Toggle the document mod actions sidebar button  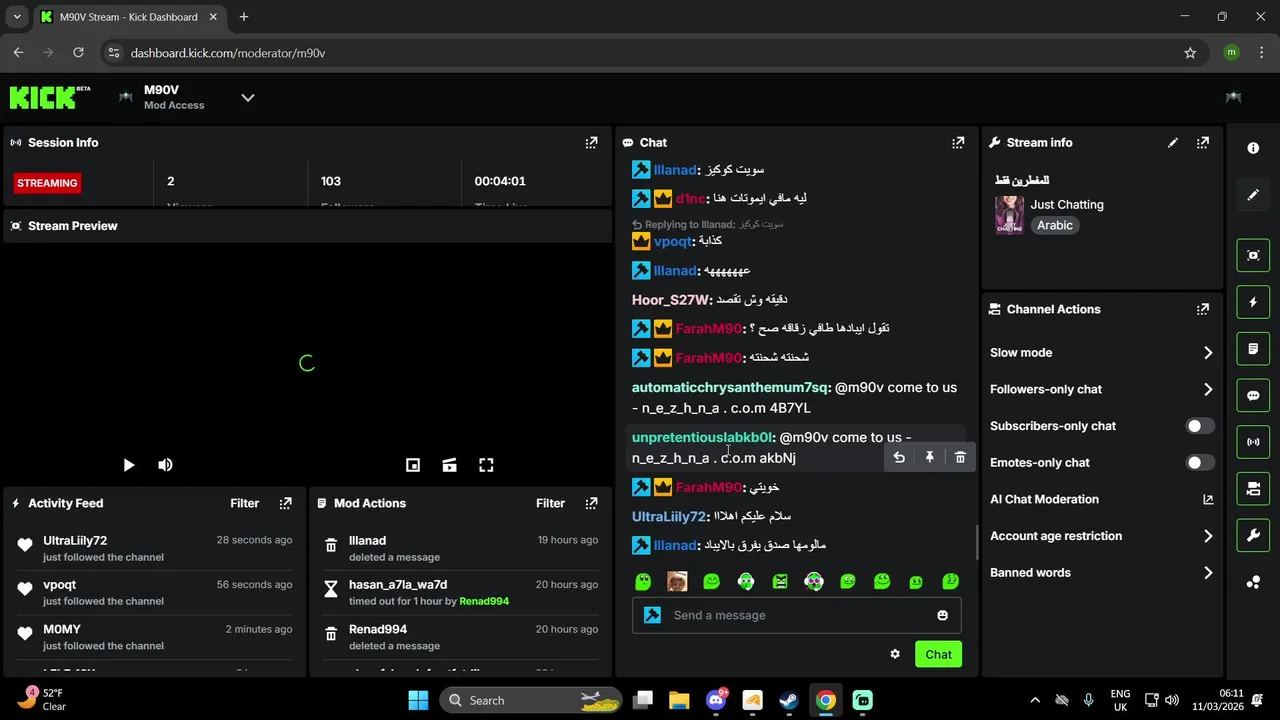[x=1253, y=349]
